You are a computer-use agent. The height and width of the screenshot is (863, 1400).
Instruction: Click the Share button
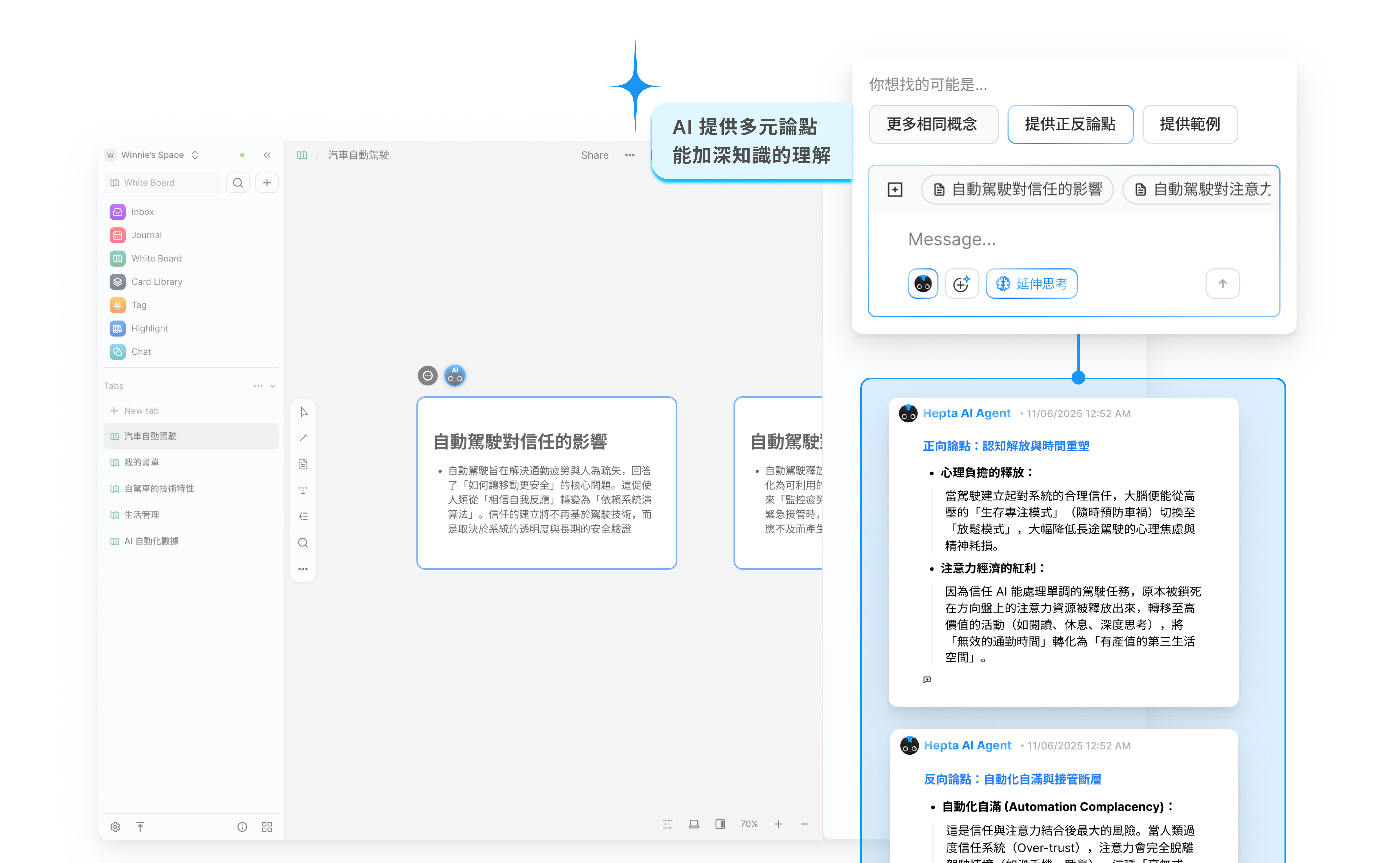click(594, 155)
